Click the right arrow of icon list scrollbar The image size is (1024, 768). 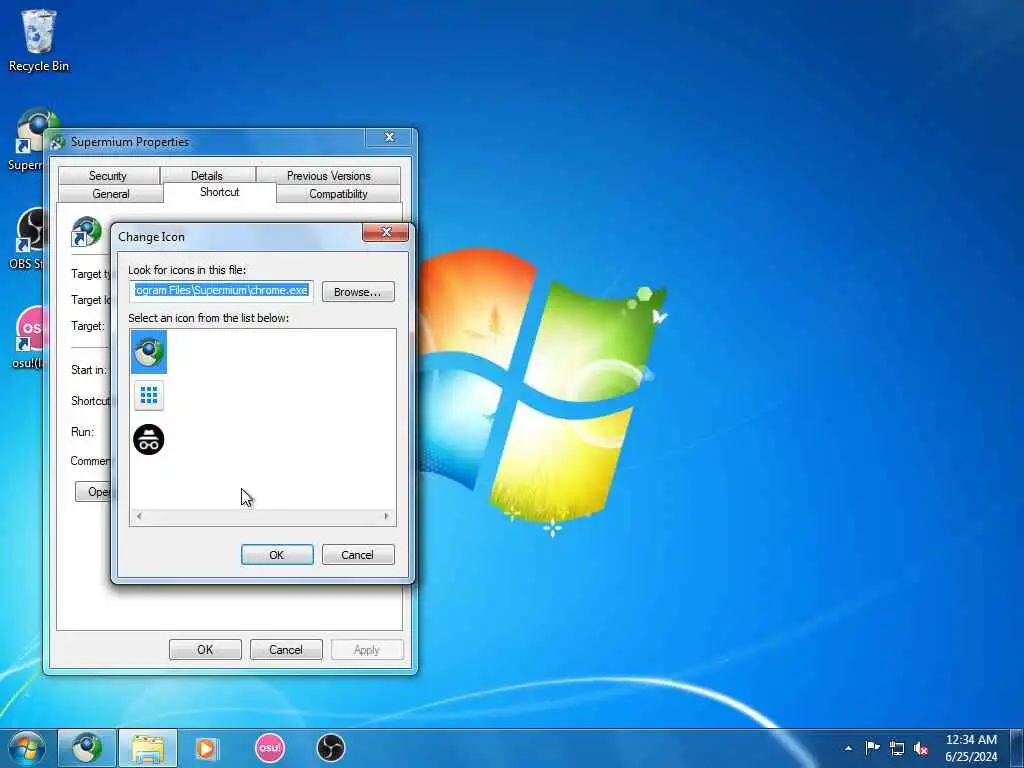pyautogui.click(x=386, y=516)
